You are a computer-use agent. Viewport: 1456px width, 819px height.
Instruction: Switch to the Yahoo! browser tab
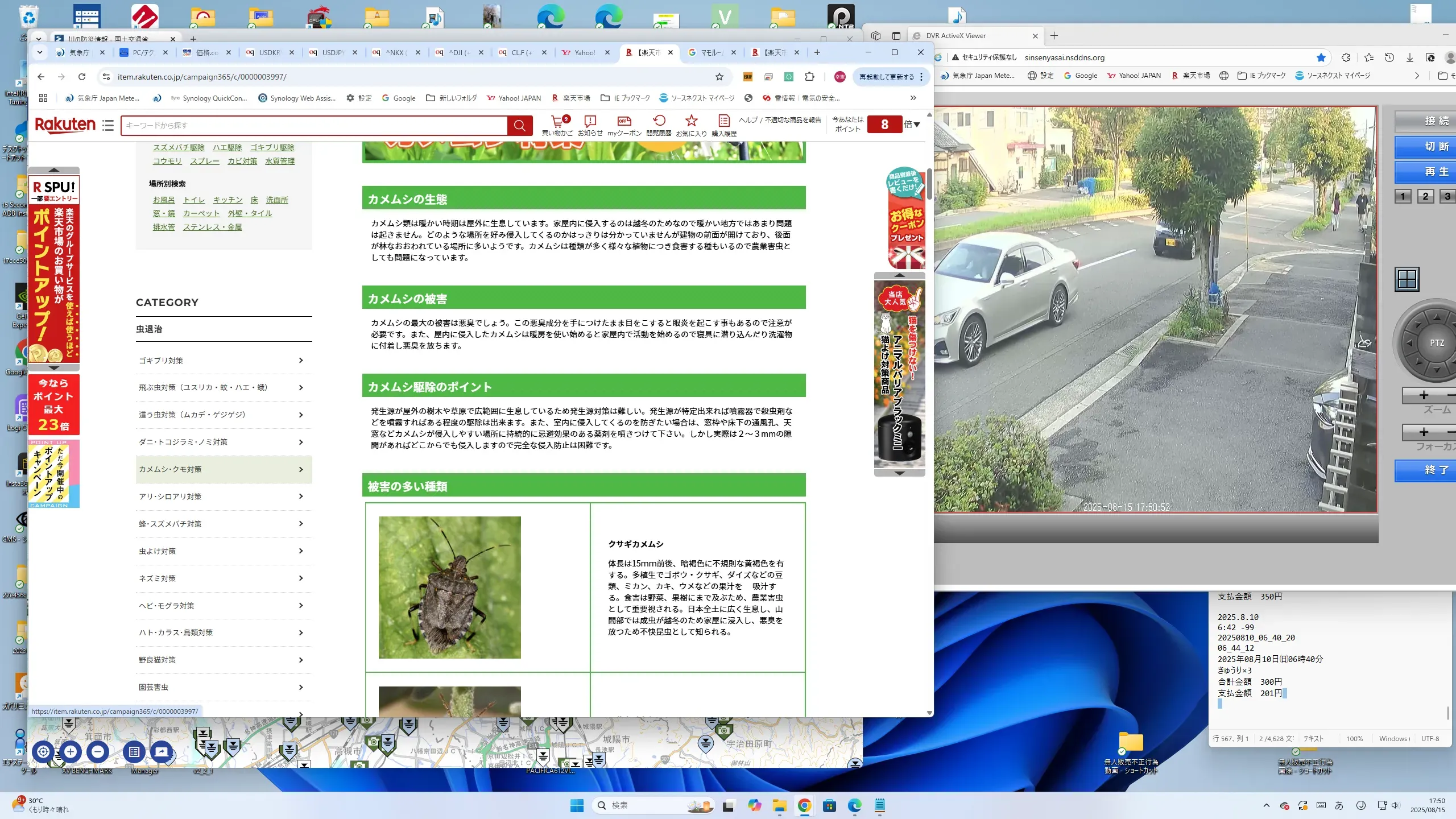coord(584,52)
